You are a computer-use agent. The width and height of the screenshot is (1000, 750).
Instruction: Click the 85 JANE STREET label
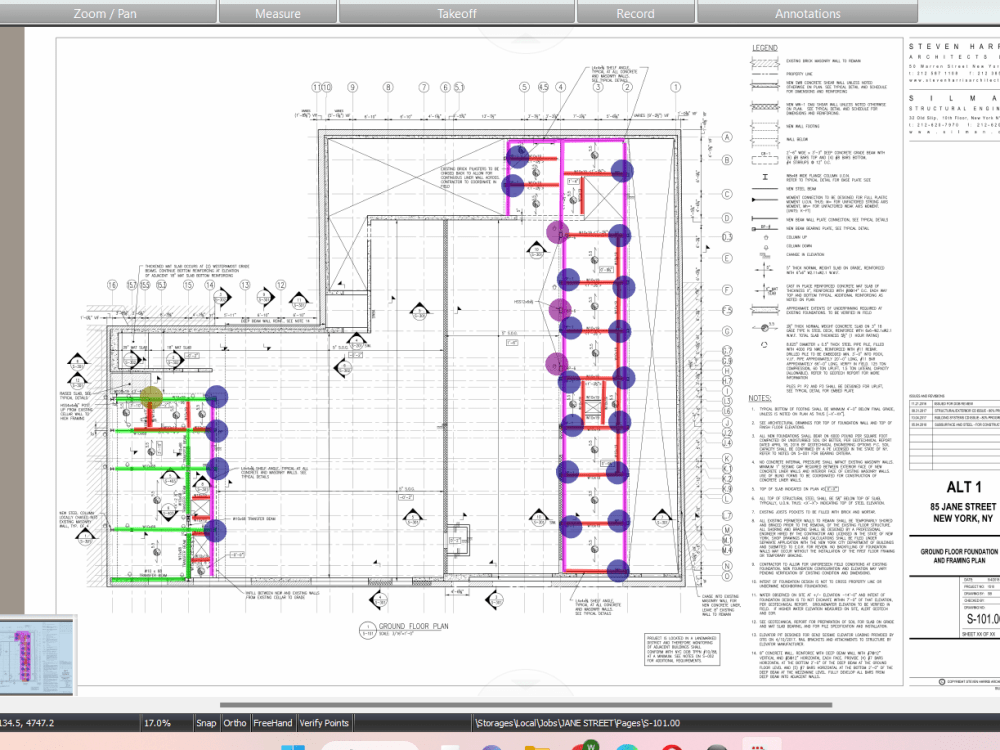962,506
